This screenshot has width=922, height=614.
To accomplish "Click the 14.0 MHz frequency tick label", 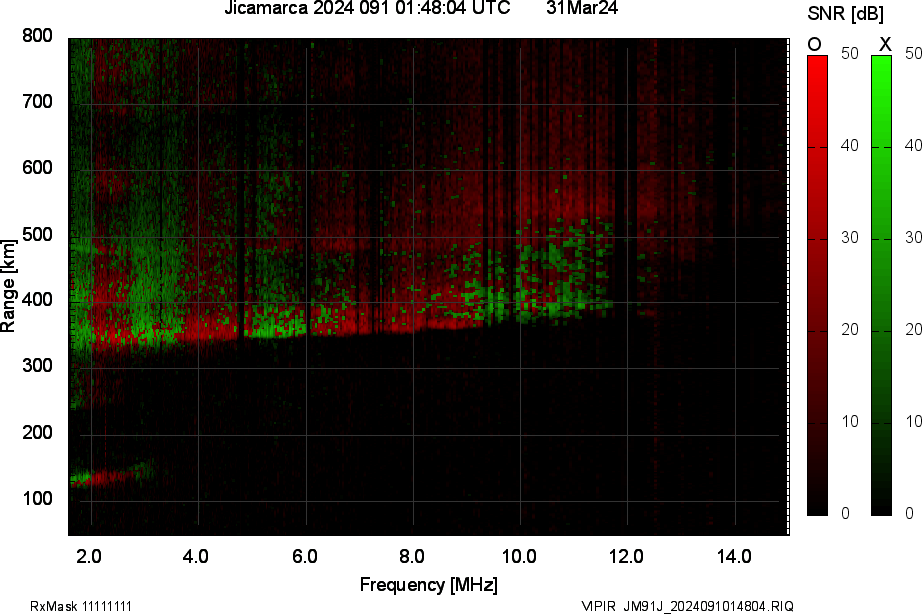I will (737, 553).
